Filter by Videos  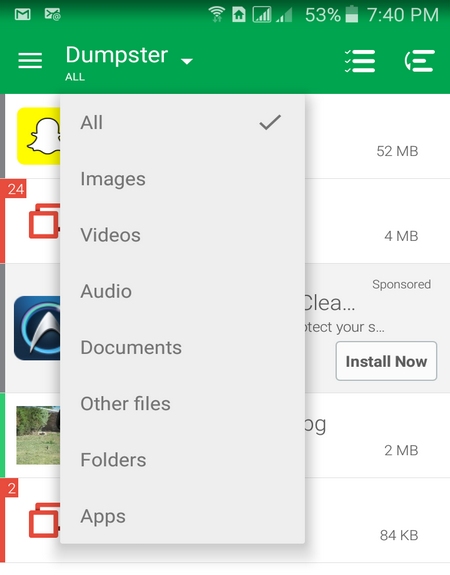(x=182, y=235)
